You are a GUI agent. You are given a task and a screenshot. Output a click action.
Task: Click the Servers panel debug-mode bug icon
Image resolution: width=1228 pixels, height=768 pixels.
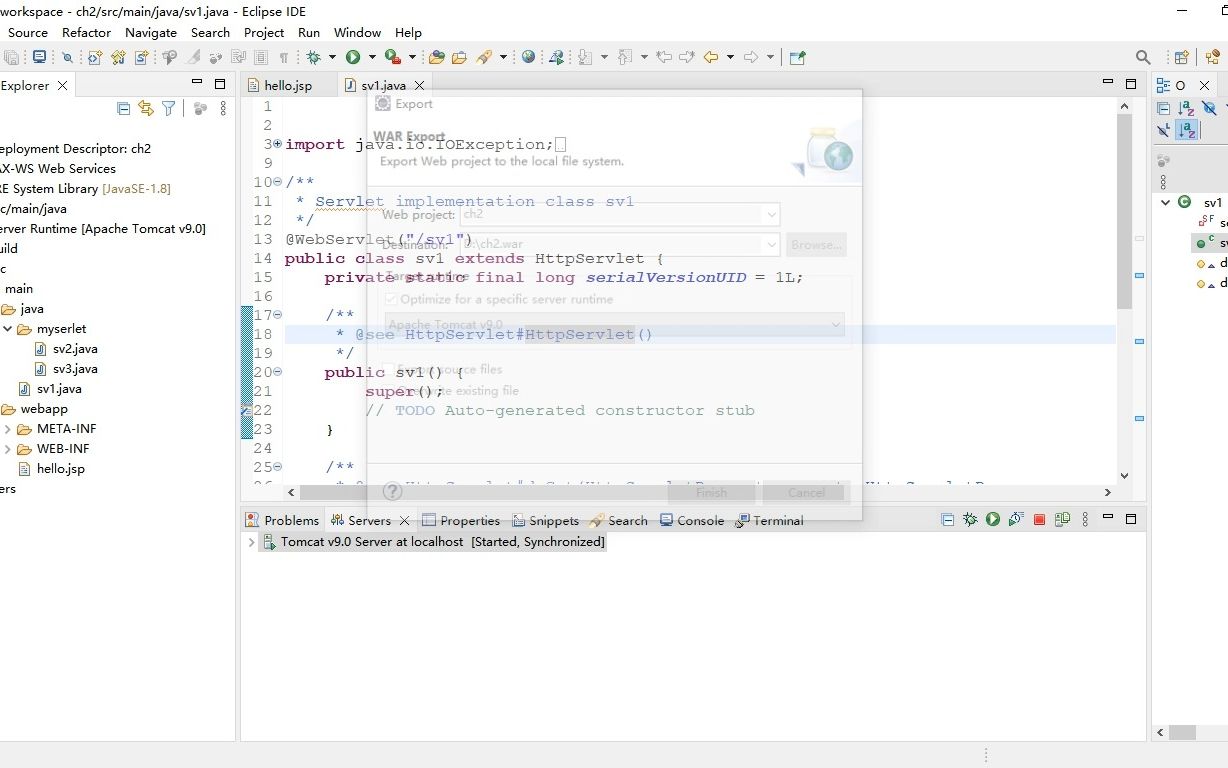coord(970,520)
